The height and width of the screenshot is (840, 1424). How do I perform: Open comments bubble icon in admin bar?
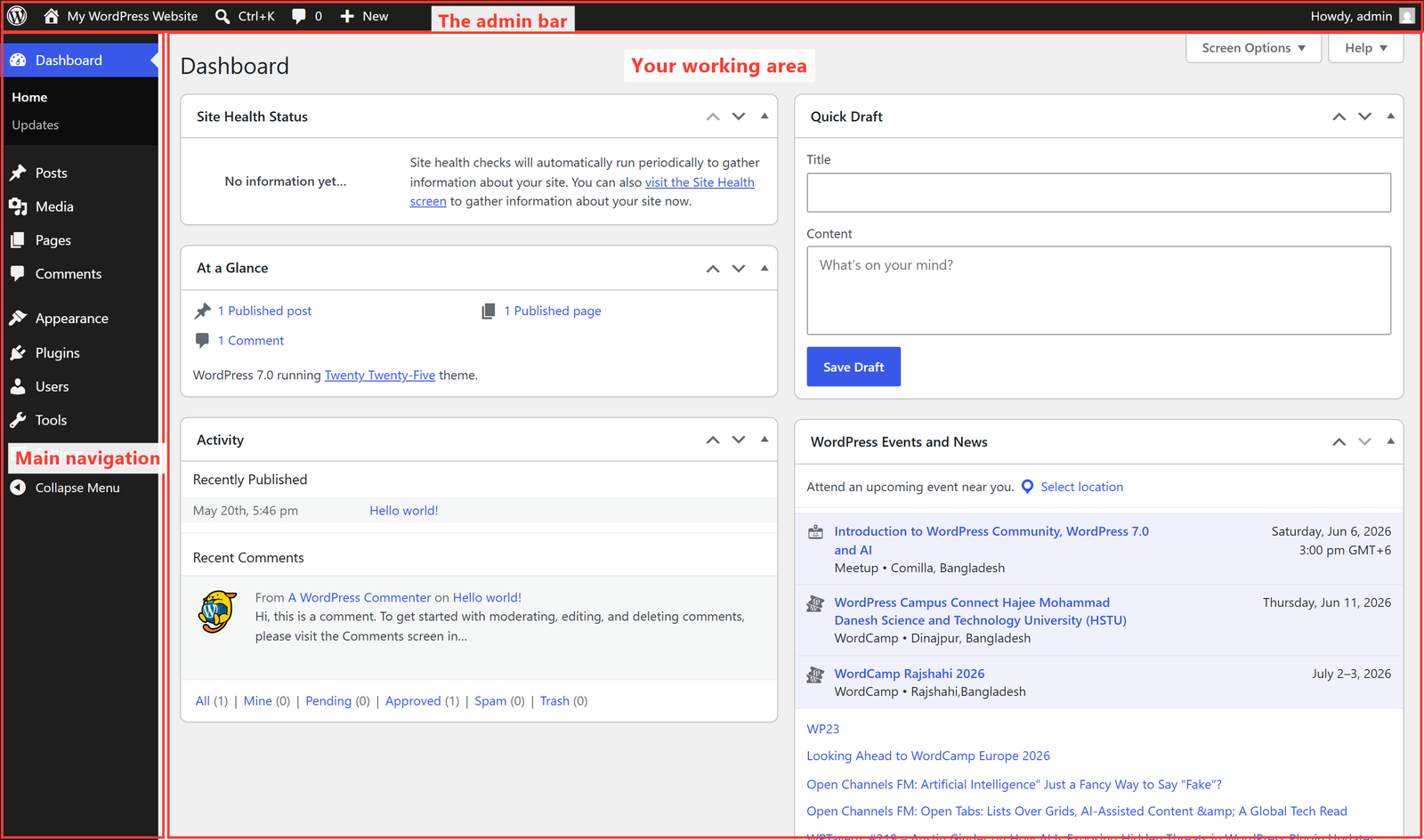pos(299,16)
